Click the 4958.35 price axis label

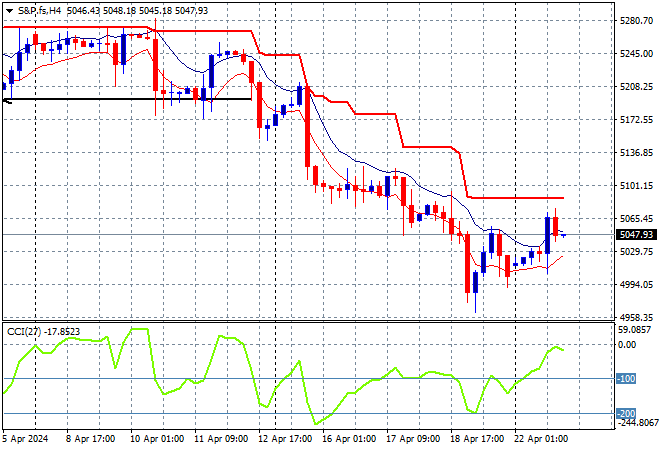point(636,317)
